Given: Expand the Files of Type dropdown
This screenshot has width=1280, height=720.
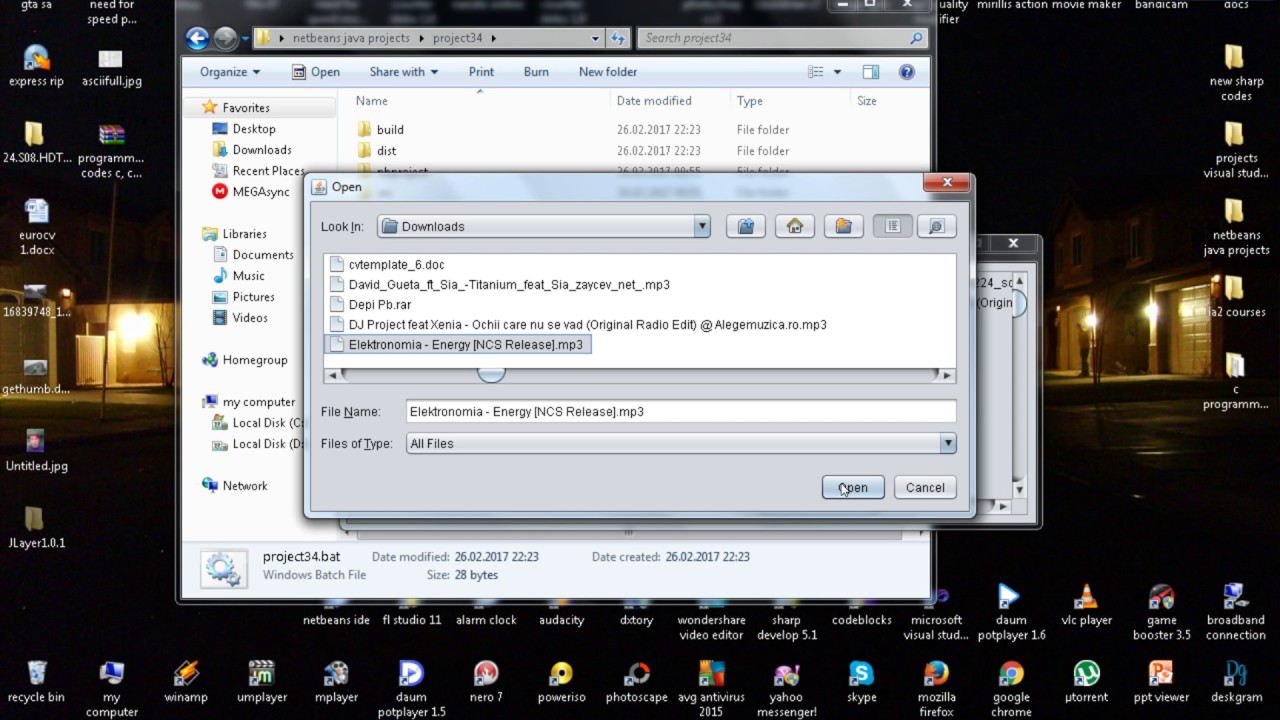Looking at the screenshot, I should coord(947,443).
